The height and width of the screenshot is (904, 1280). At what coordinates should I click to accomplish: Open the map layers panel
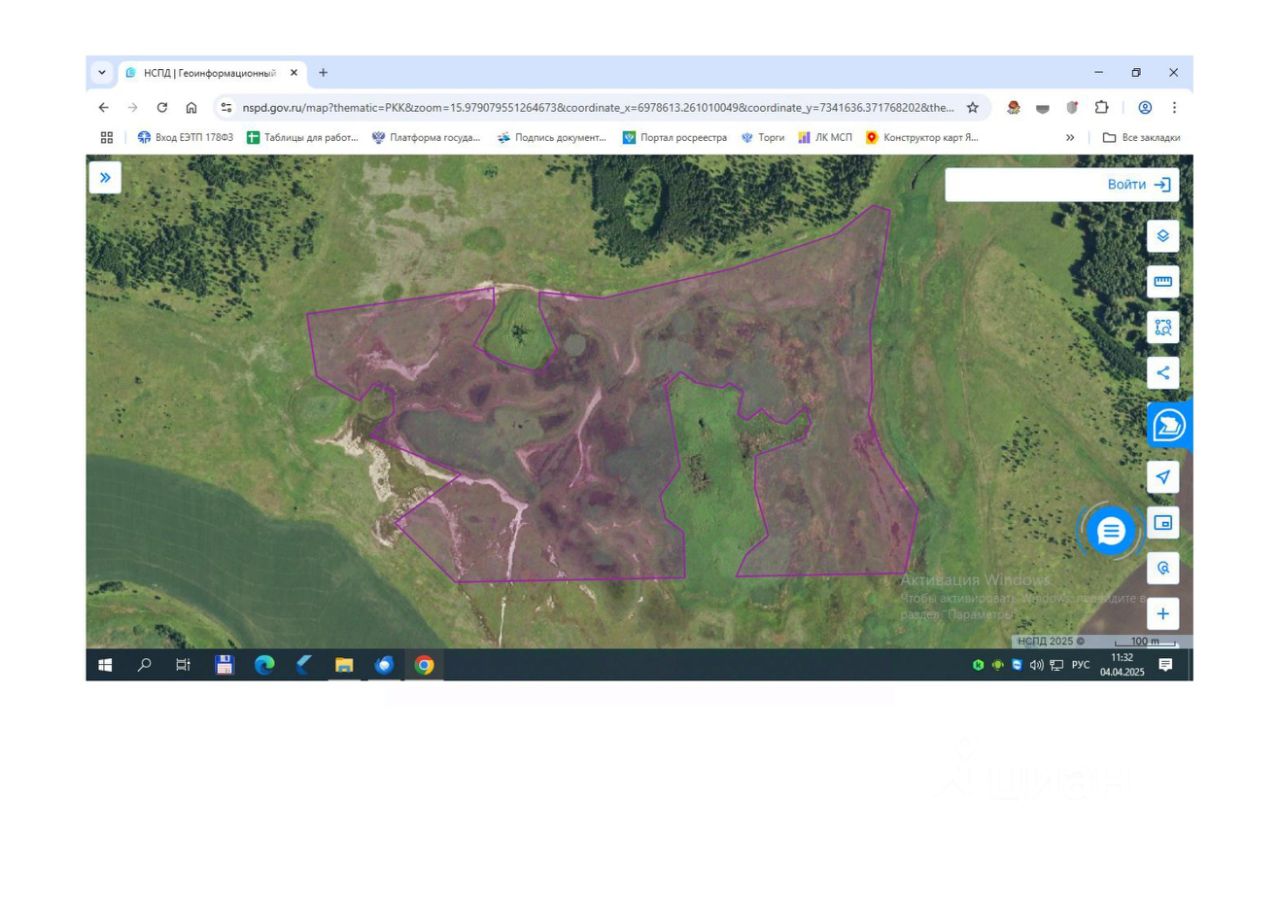[1162, 236]
